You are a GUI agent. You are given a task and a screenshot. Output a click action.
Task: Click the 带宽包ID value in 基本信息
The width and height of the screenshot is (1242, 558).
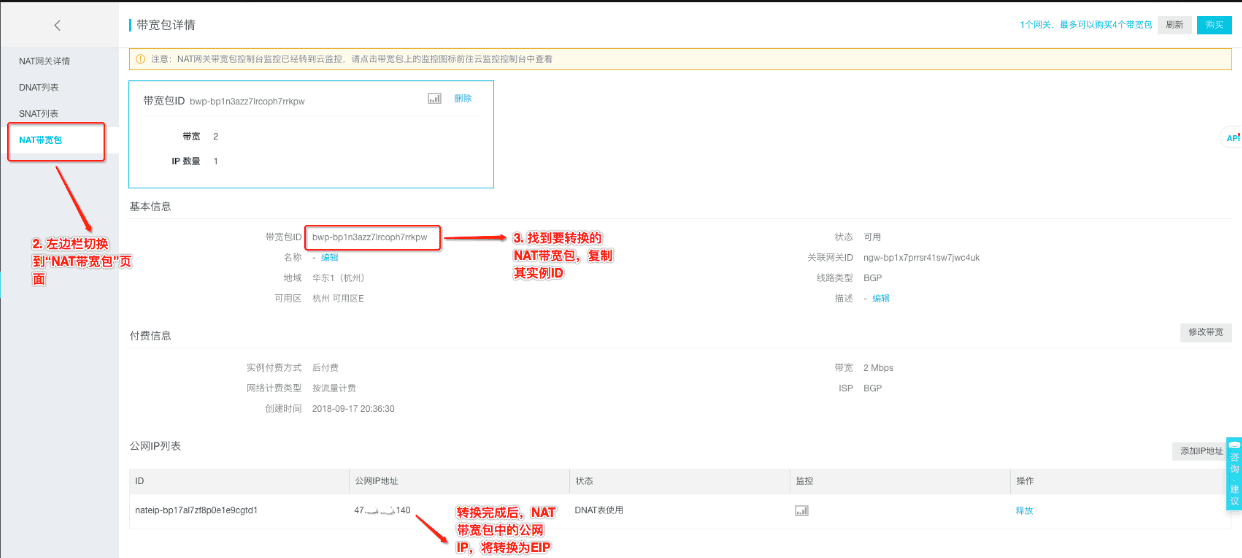370,237
